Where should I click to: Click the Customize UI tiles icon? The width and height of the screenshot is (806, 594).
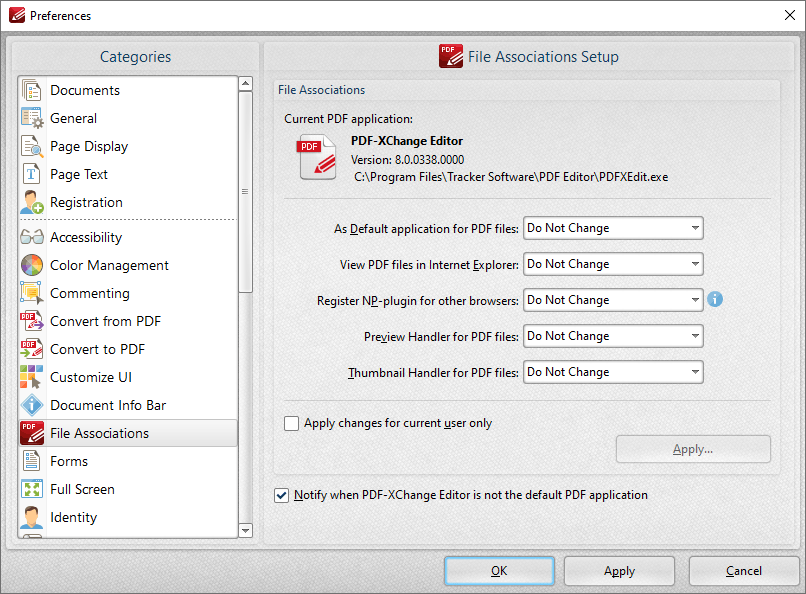coord(32,377)
